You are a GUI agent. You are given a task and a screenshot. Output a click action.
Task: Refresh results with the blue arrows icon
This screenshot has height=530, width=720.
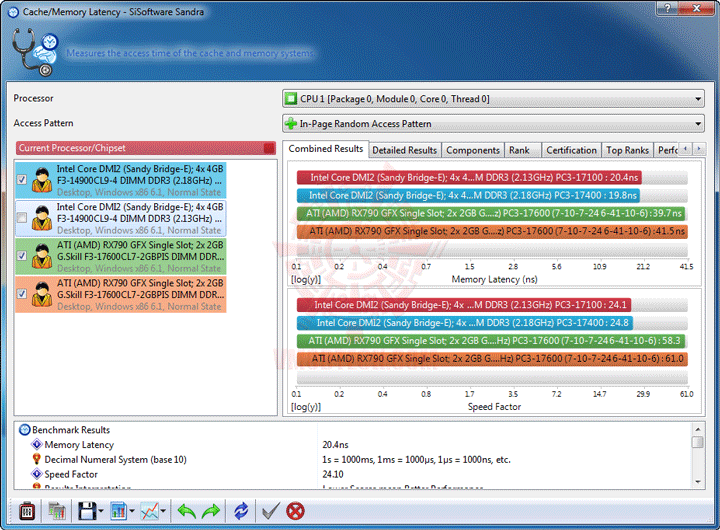(241, 511)
